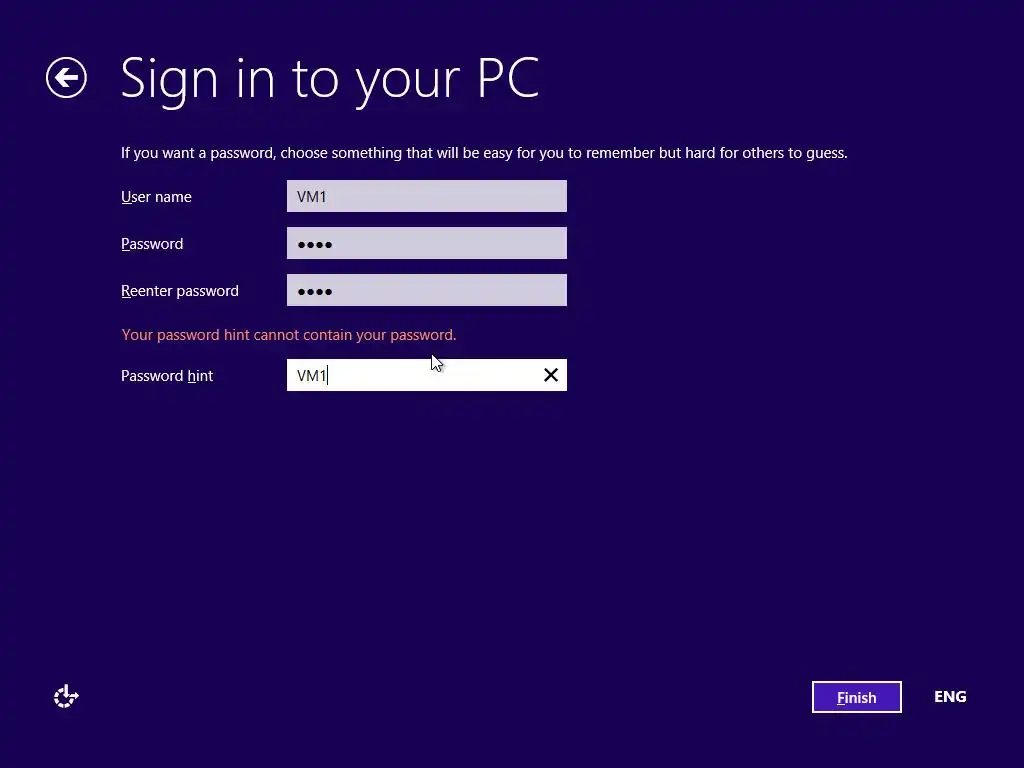Focus the Password input field
The height and width of the screenshot is (768, 1024).
click(x=426, y=243)
